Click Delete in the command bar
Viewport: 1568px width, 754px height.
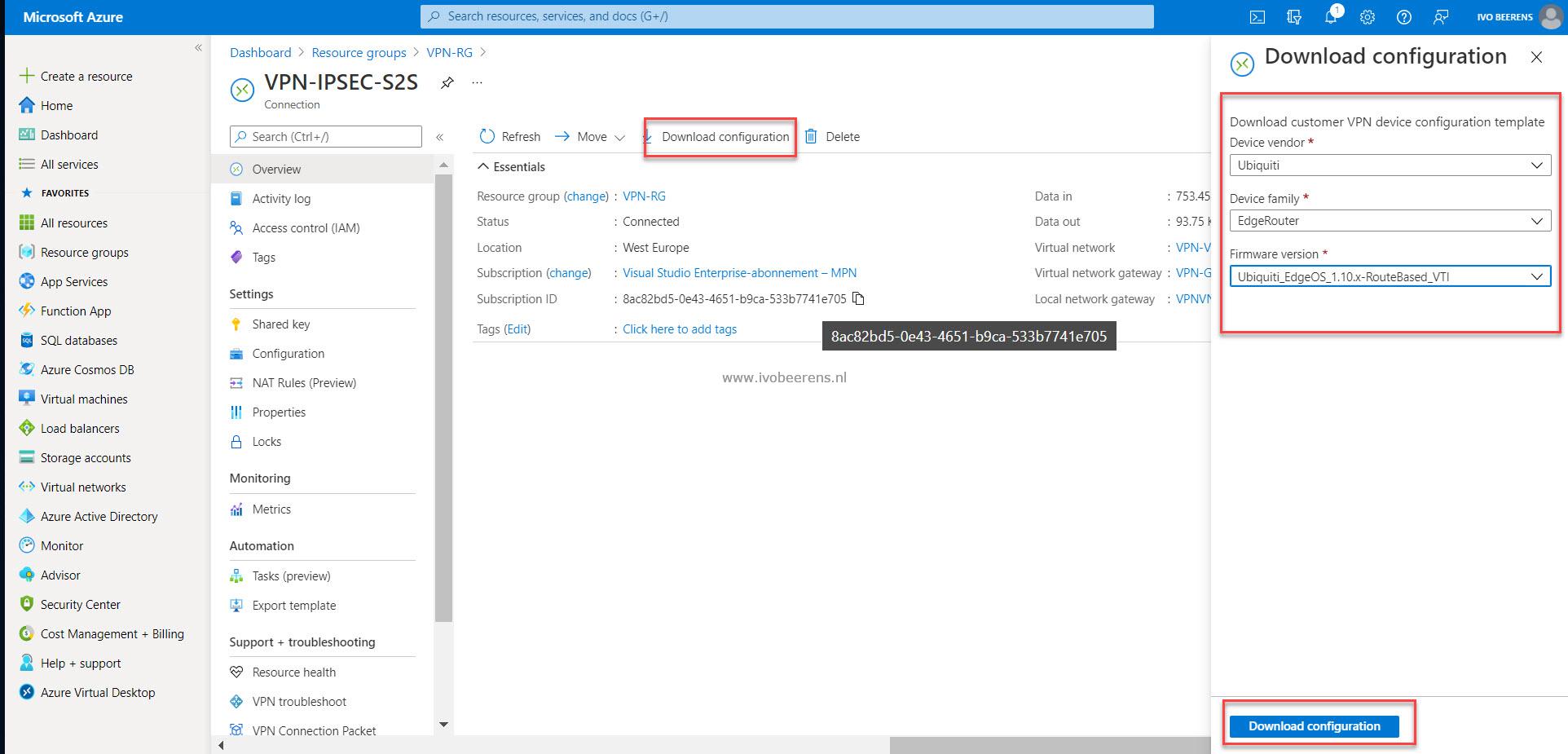pos(832,136)
